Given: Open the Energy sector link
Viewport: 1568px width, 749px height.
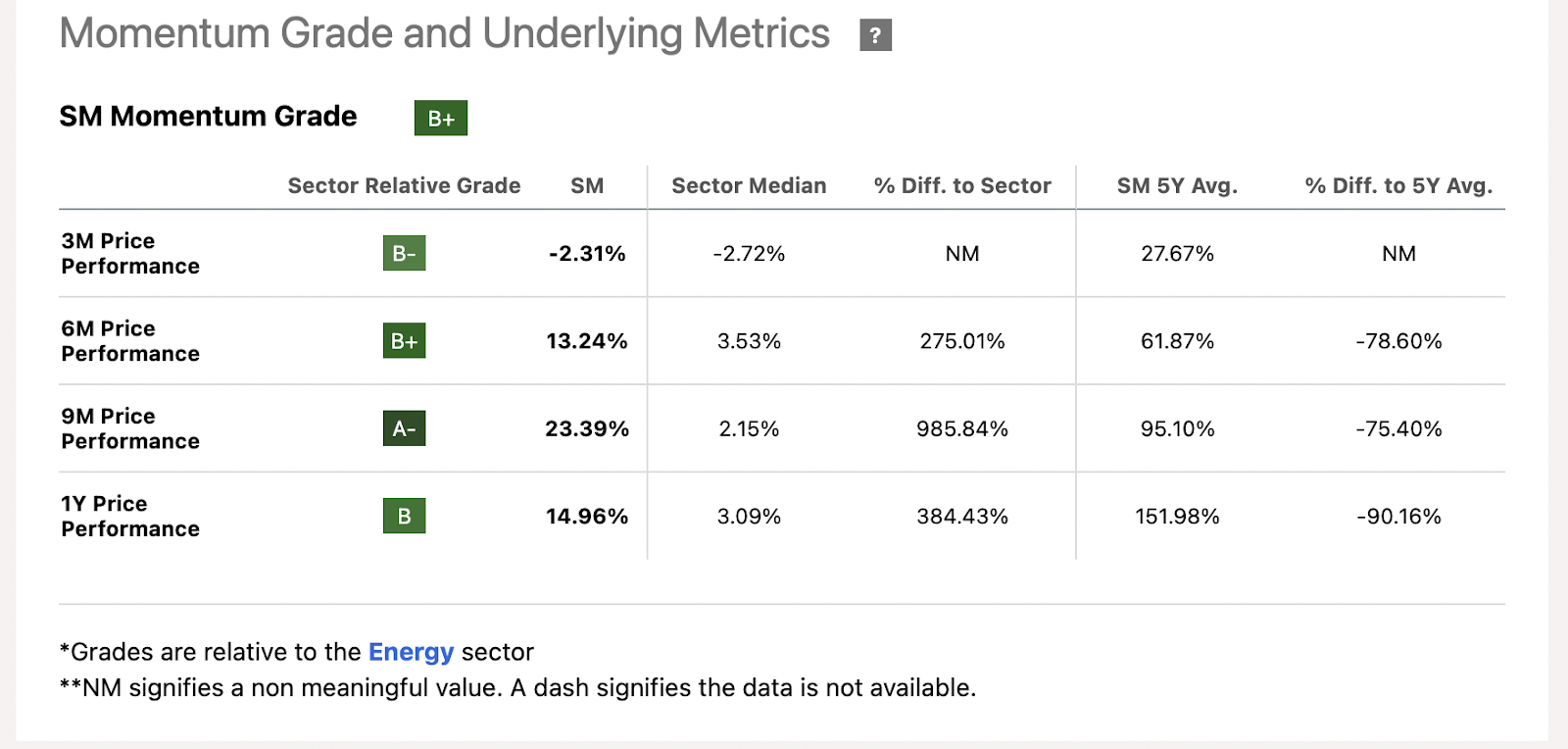Looking at the screenshot, I should (x=411, y=652).
